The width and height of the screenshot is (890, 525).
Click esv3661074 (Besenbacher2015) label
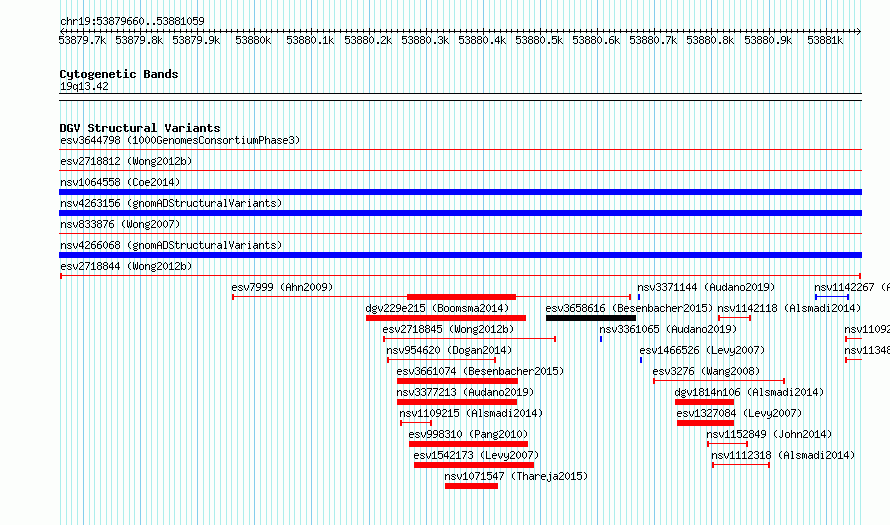pos(480,371)
